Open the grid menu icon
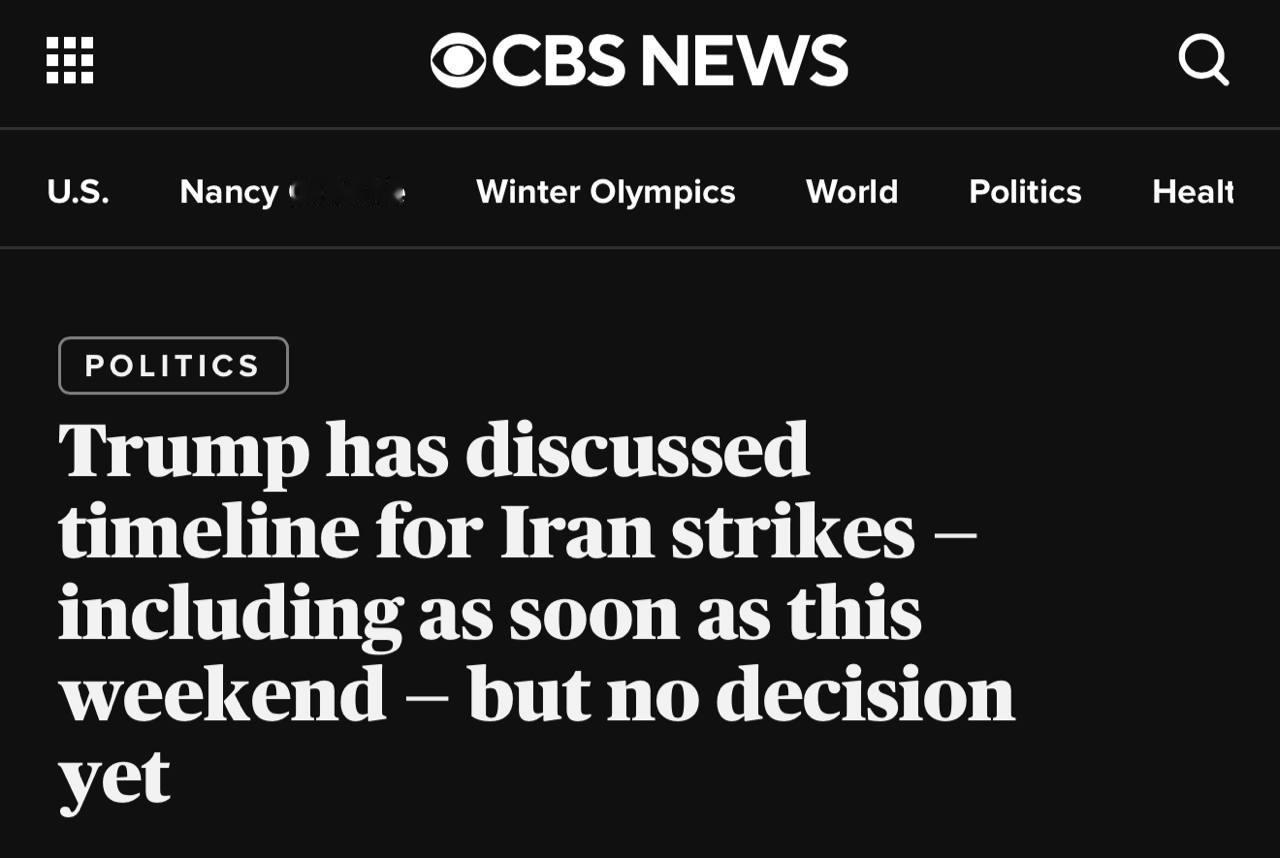Viewport: 1280px width, 858px height. 70,60
